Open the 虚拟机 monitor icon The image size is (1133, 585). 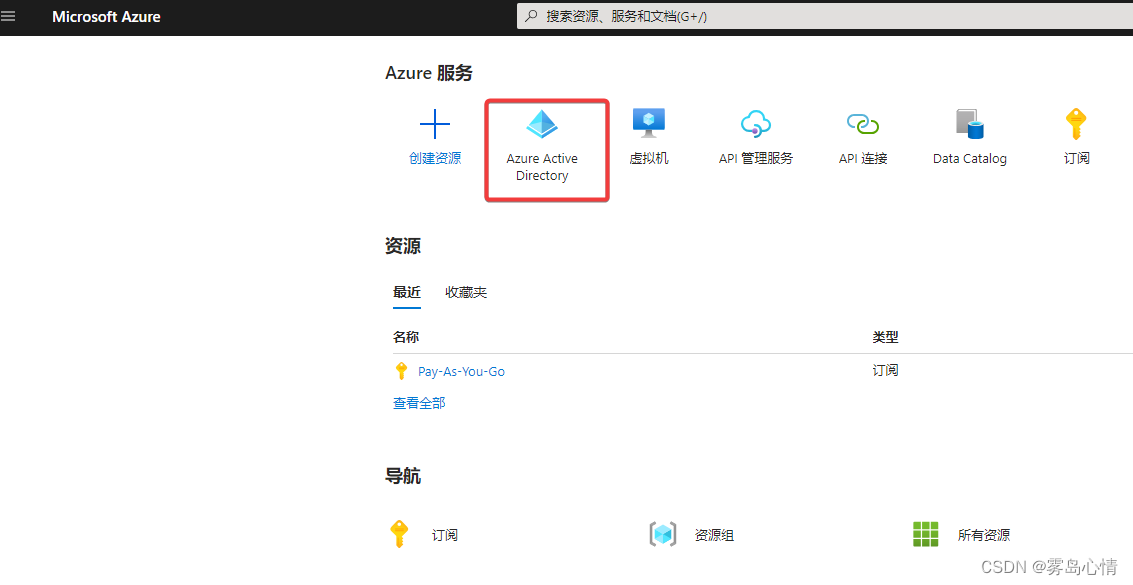(x=649, y=123)
